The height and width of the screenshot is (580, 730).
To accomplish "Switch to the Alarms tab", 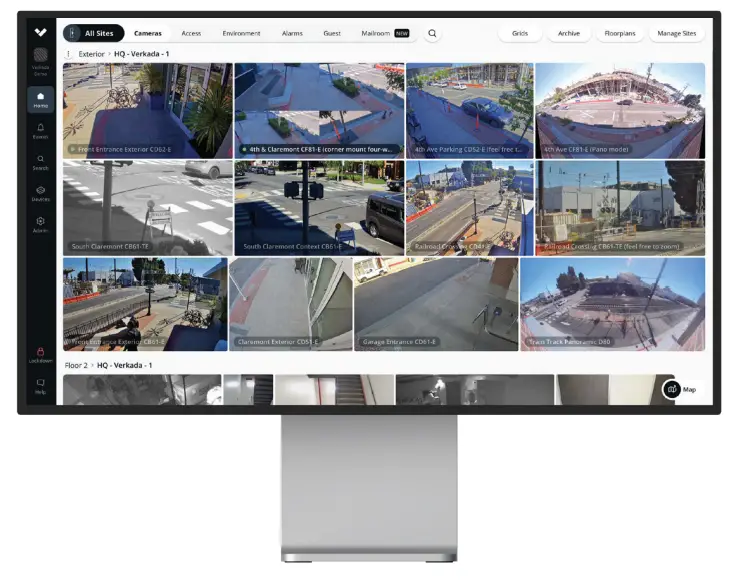I will click(292, 34).
